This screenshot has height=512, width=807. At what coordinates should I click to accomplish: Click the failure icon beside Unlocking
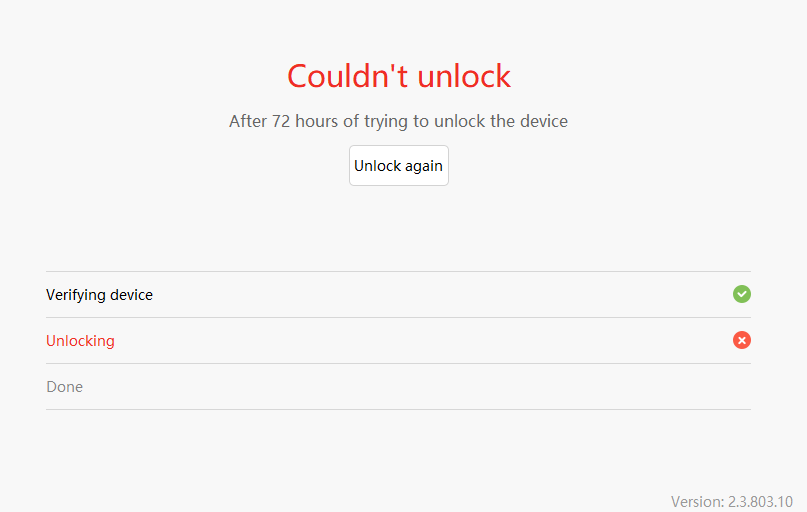(742, 340)
